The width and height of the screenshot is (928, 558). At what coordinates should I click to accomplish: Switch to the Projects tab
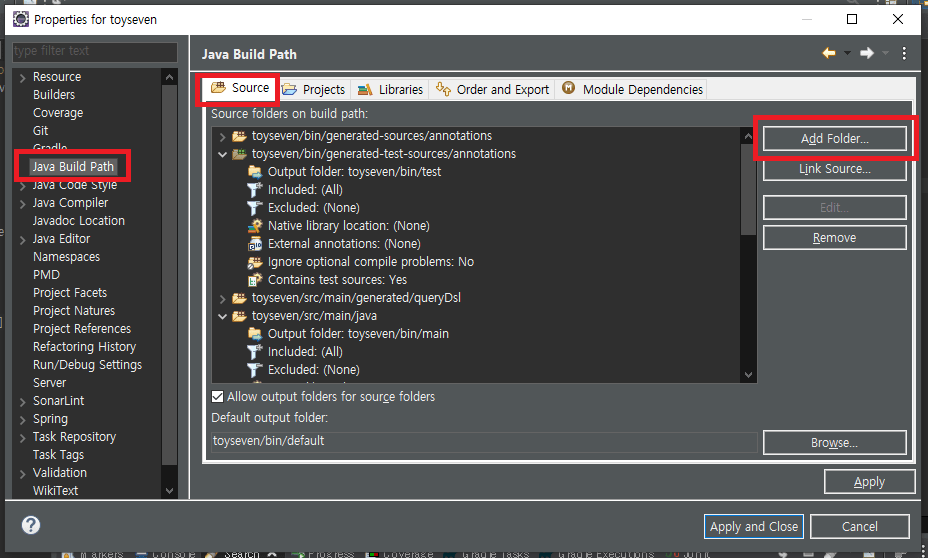tap(314, 89)
